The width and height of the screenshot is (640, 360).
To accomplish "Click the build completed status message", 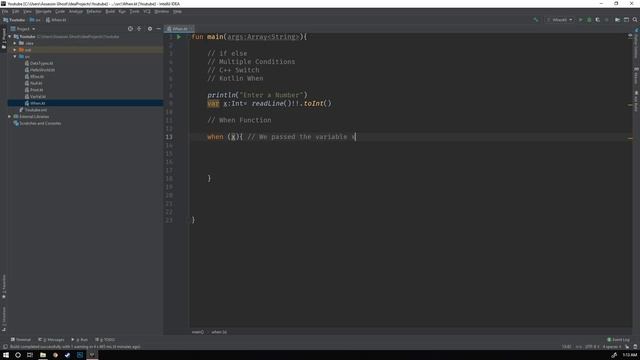I will point(75,347).
